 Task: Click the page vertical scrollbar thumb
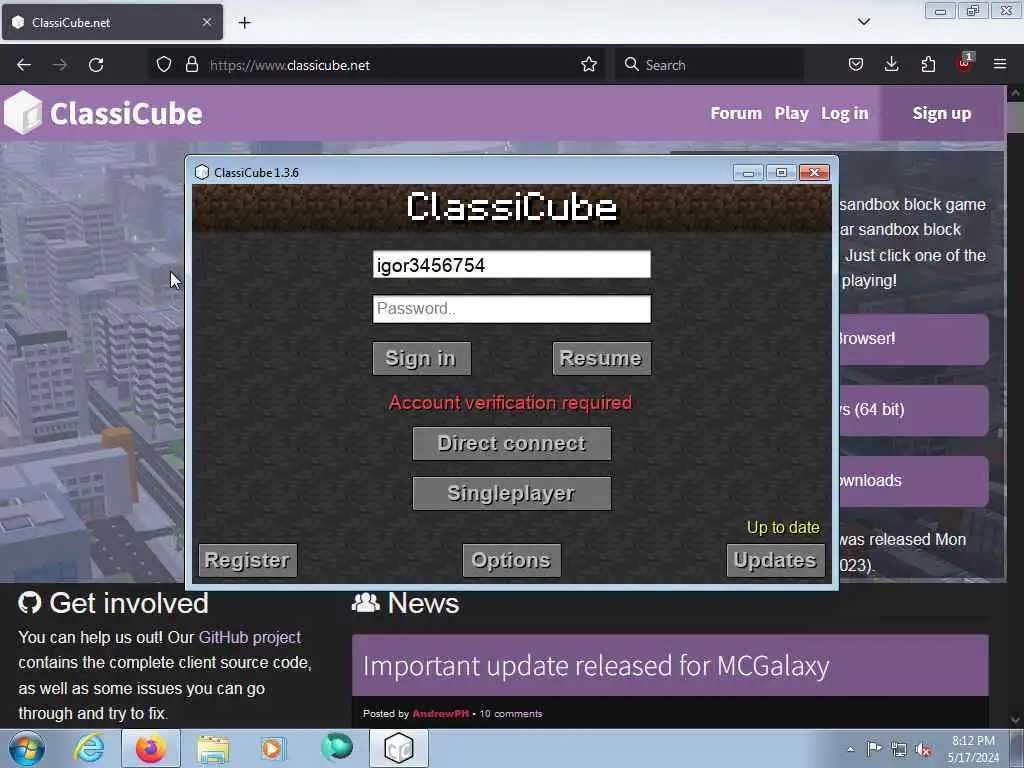pos(1015,118)
